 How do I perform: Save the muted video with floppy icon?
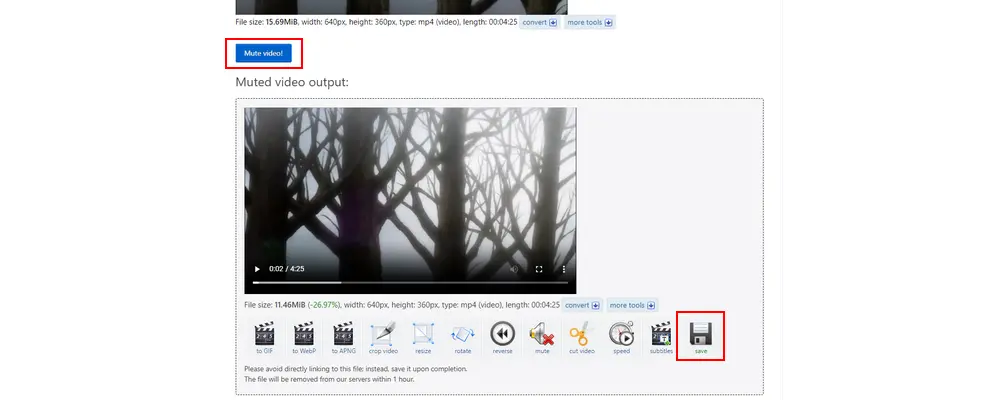coord(701,336)
